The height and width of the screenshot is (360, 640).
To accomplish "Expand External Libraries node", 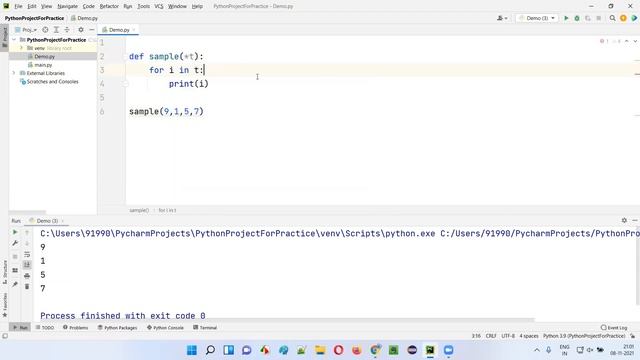I will click(14, 73).
